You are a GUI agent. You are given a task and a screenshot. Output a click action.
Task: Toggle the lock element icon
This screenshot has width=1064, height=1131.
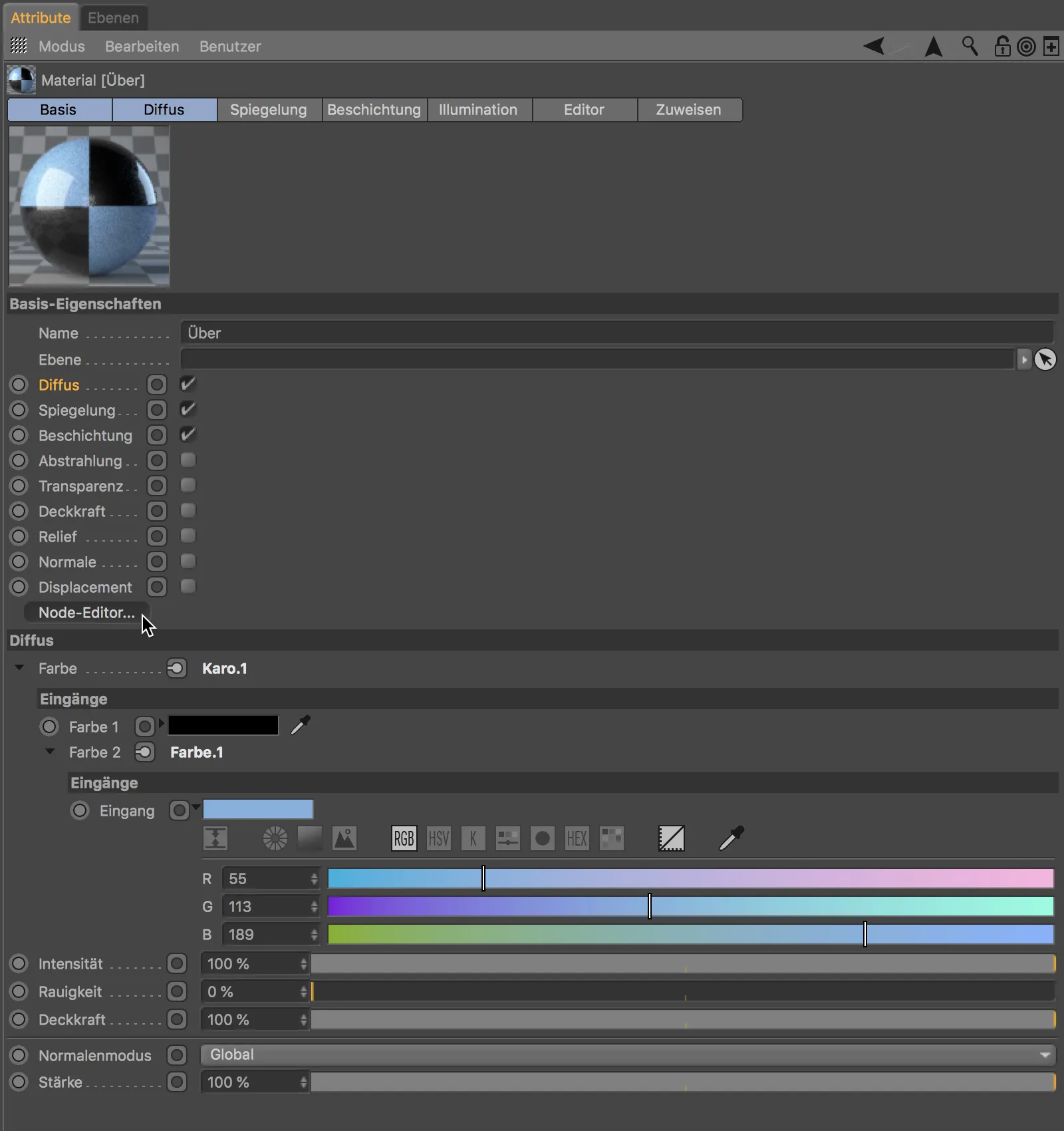1001,46
